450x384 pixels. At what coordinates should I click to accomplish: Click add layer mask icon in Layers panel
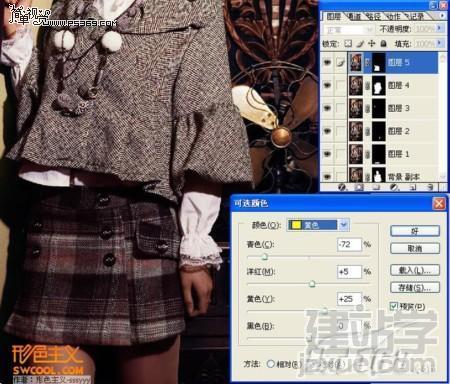pos(359,187)
